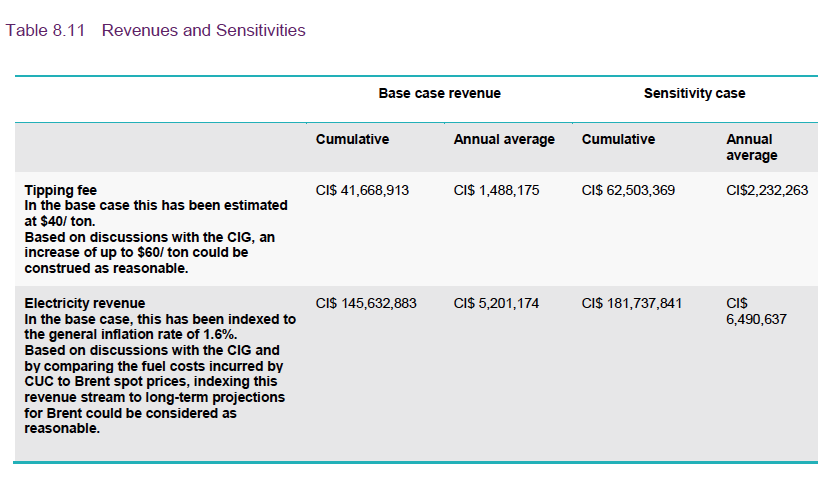The width and height of the screenshot is (833, 491).
Task: Click the Sensitivity case column header
Action: (694, 93)
